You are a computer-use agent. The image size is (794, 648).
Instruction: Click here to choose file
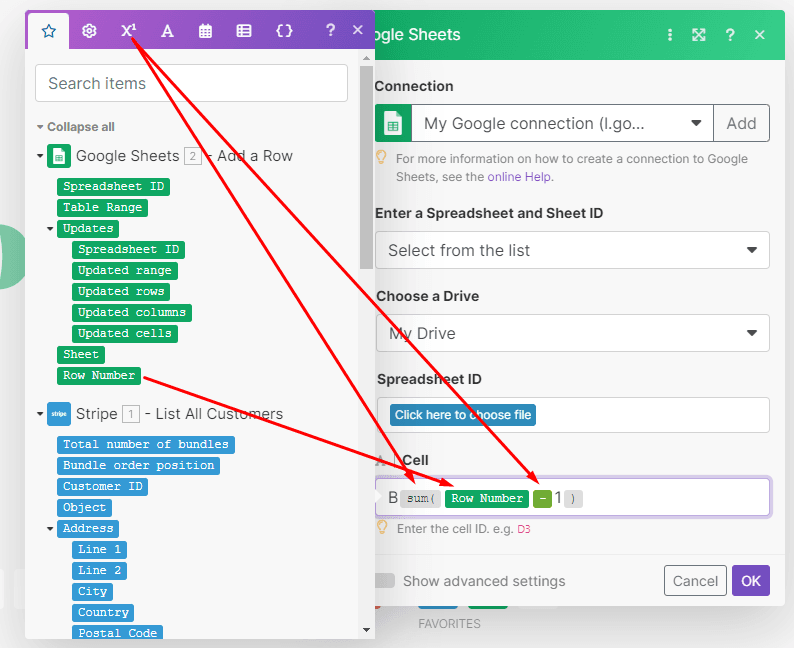[x=463, y=415]
